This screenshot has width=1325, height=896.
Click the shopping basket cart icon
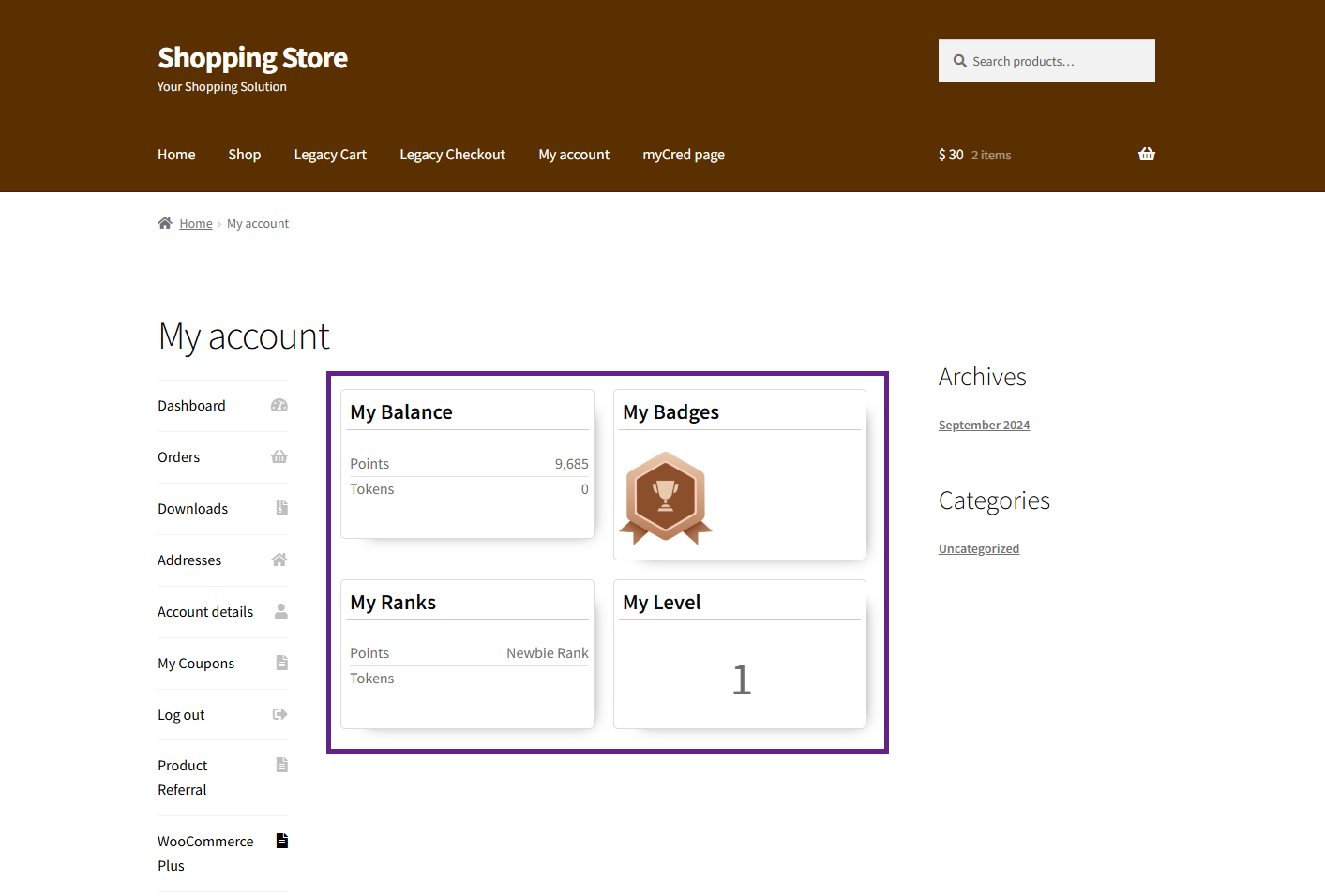[x=1146, y=155]
